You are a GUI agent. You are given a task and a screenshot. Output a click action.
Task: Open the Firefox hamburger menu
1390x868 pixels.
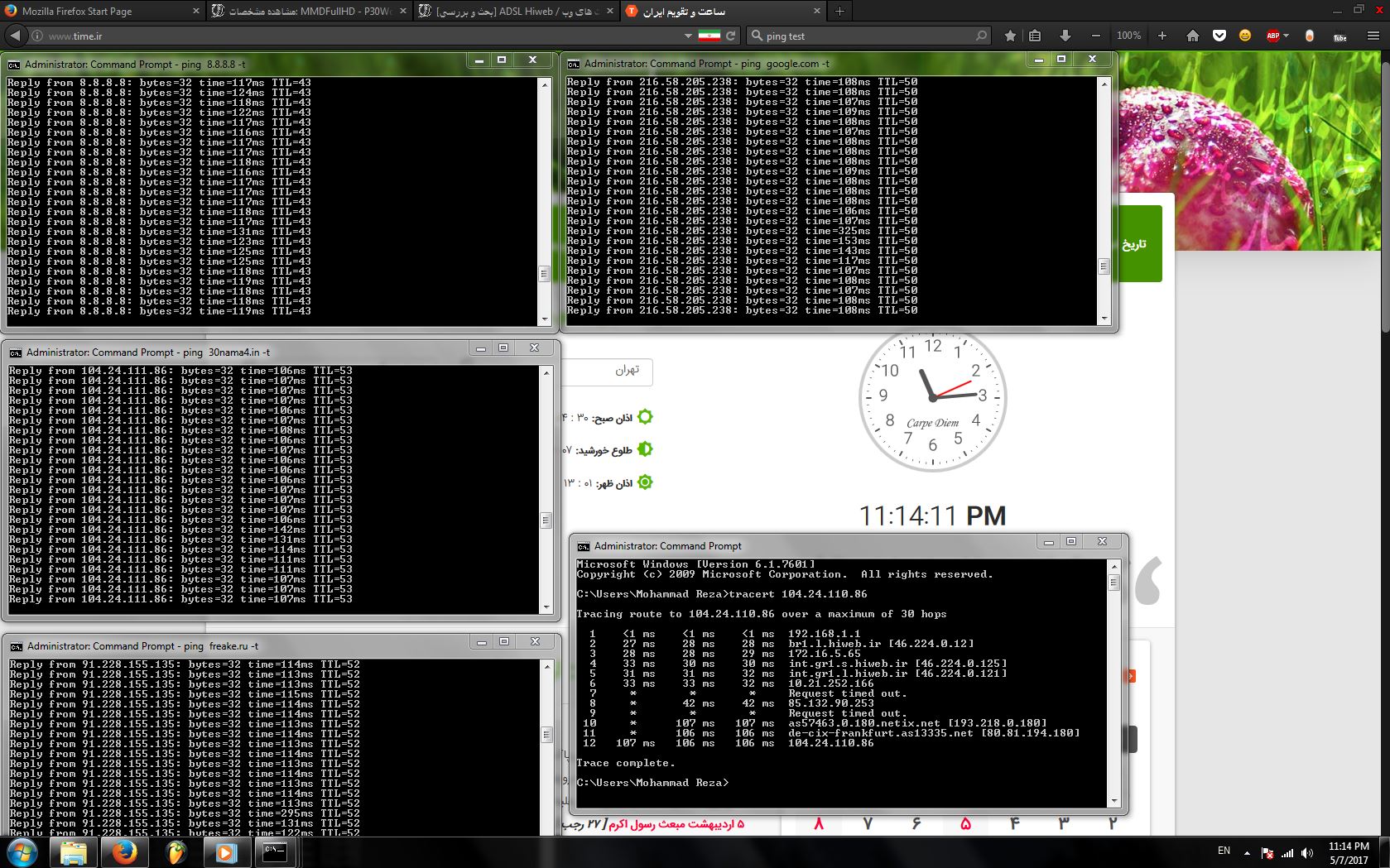click(x=1373, y=36)
